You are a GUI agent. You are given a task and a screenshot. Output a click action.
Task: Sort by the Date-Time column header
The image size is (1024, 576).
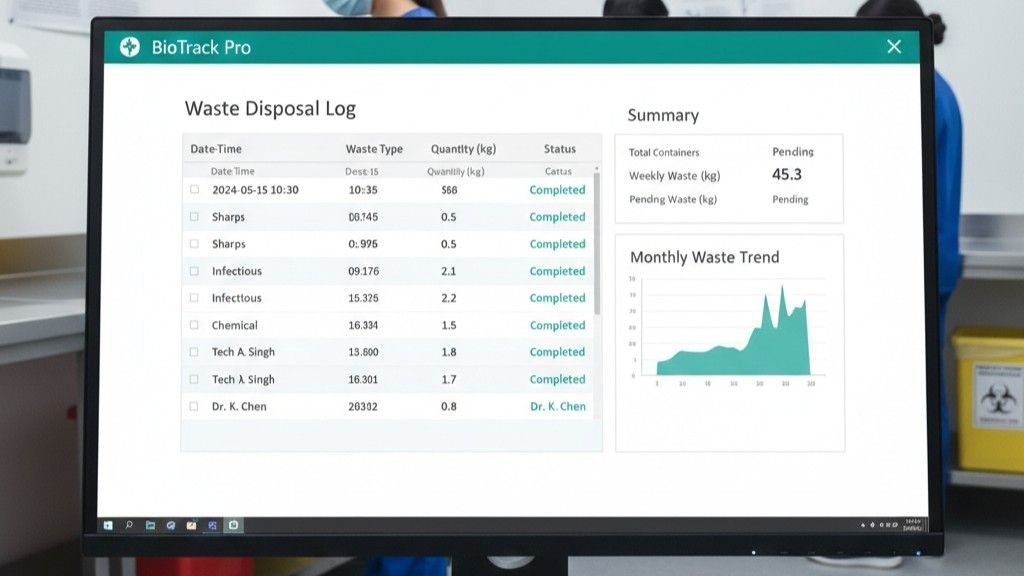216,149
